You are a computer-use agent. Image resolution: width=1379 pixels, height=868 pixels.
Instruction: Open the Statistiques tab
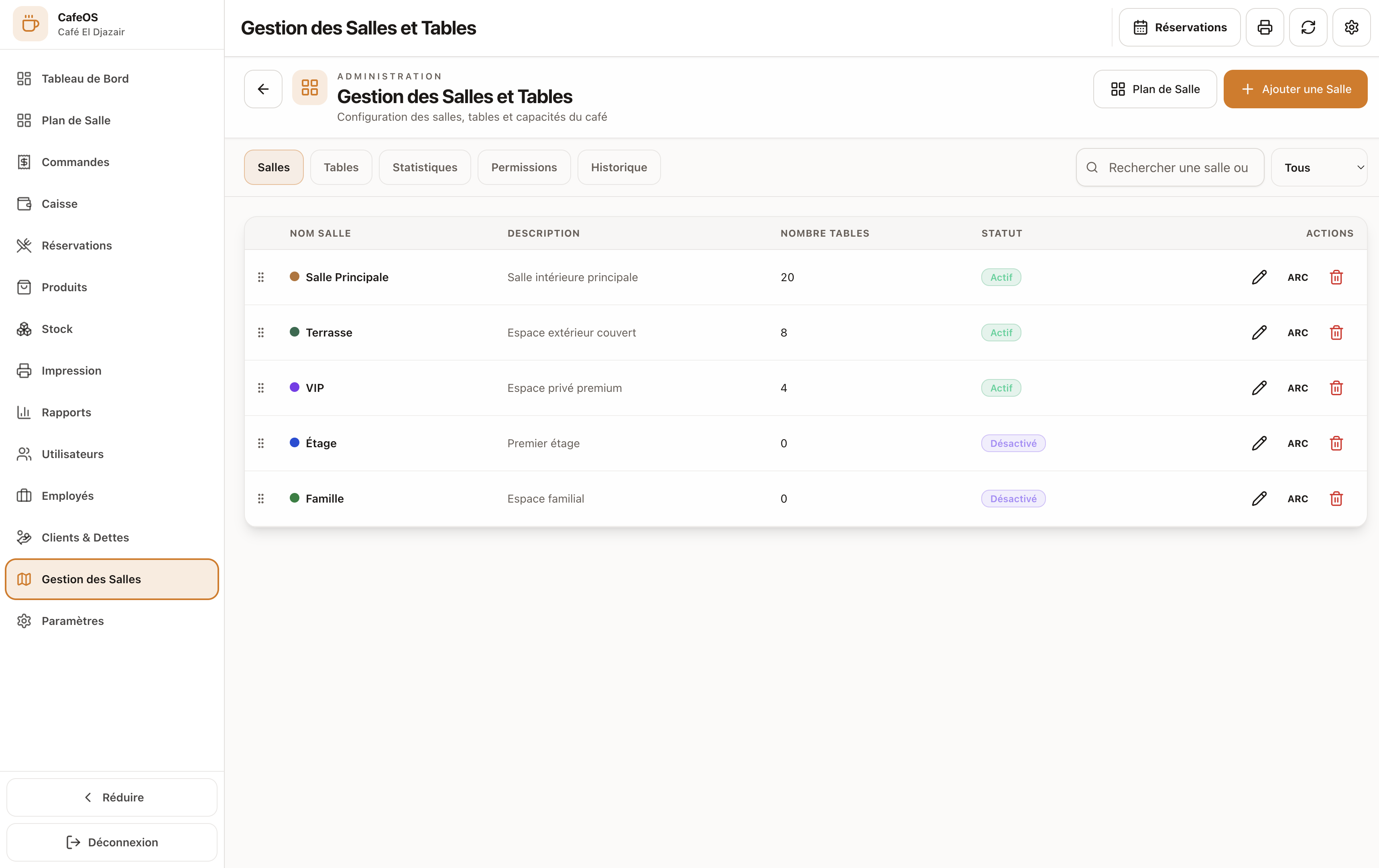(424, 168)
